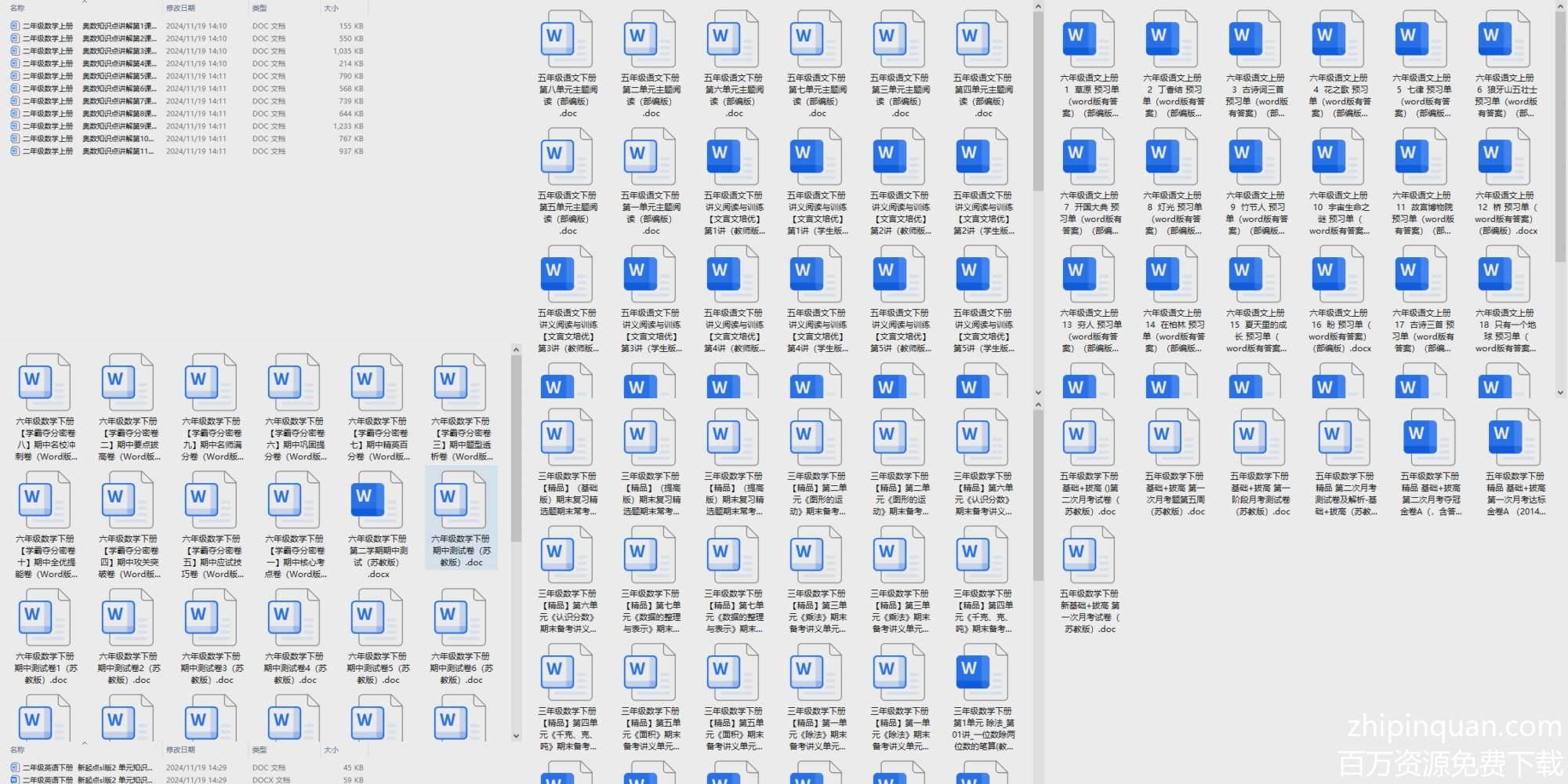Click the 学霸夺分密卷一 期中核心考点卷 file name

pos(294,557)
